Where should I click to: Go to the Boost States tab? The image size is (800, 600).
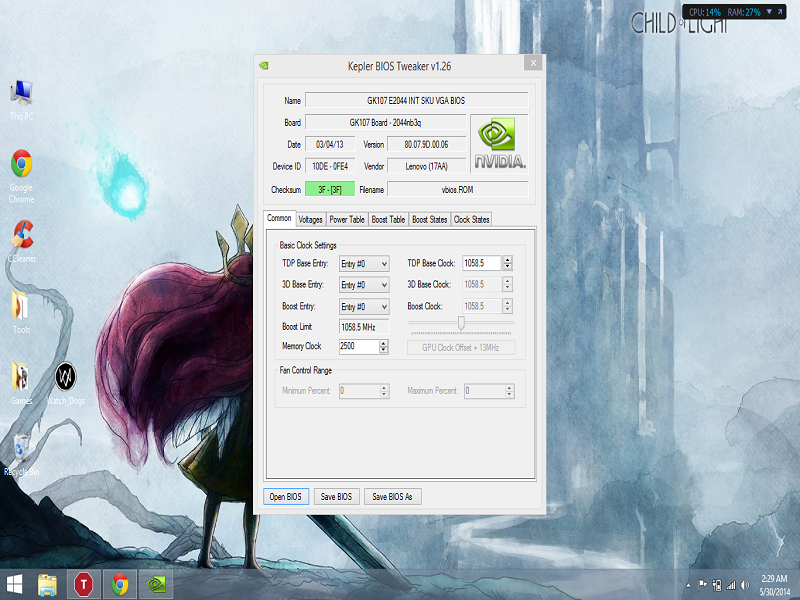430,219
